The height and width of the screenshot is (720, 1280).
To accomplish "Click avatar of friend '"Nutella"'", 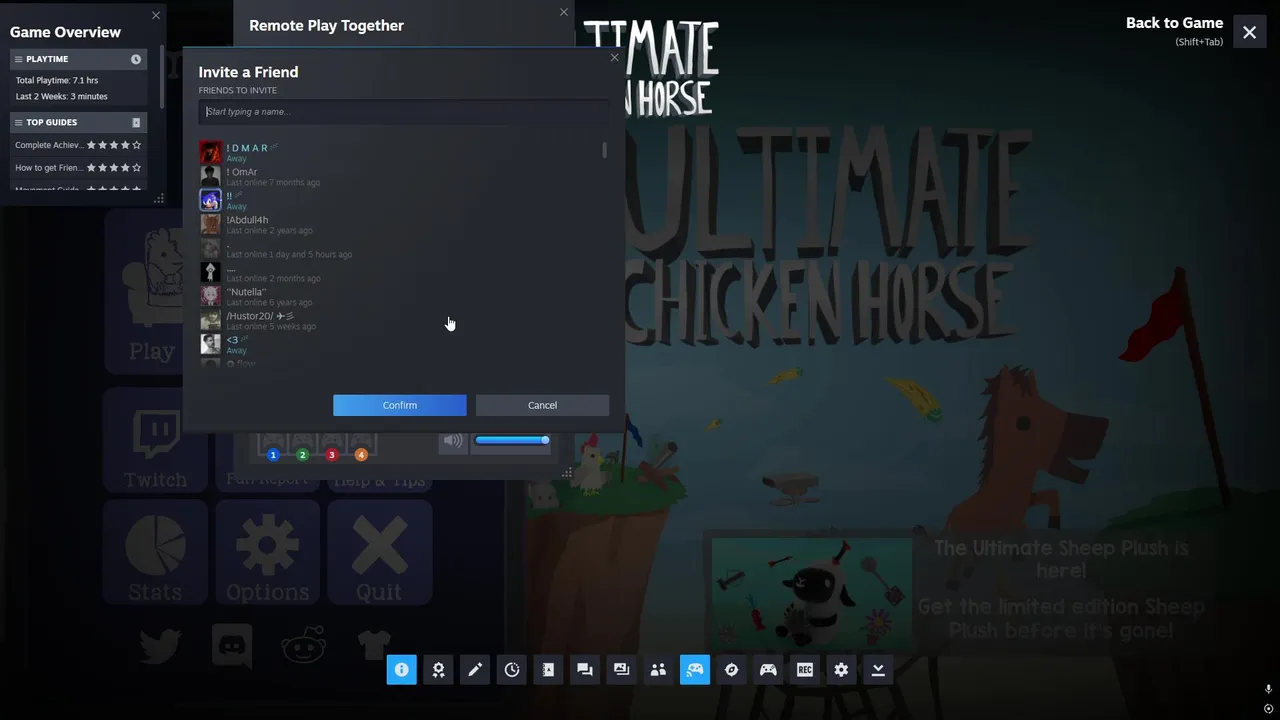I will click(x=210, y=296).
